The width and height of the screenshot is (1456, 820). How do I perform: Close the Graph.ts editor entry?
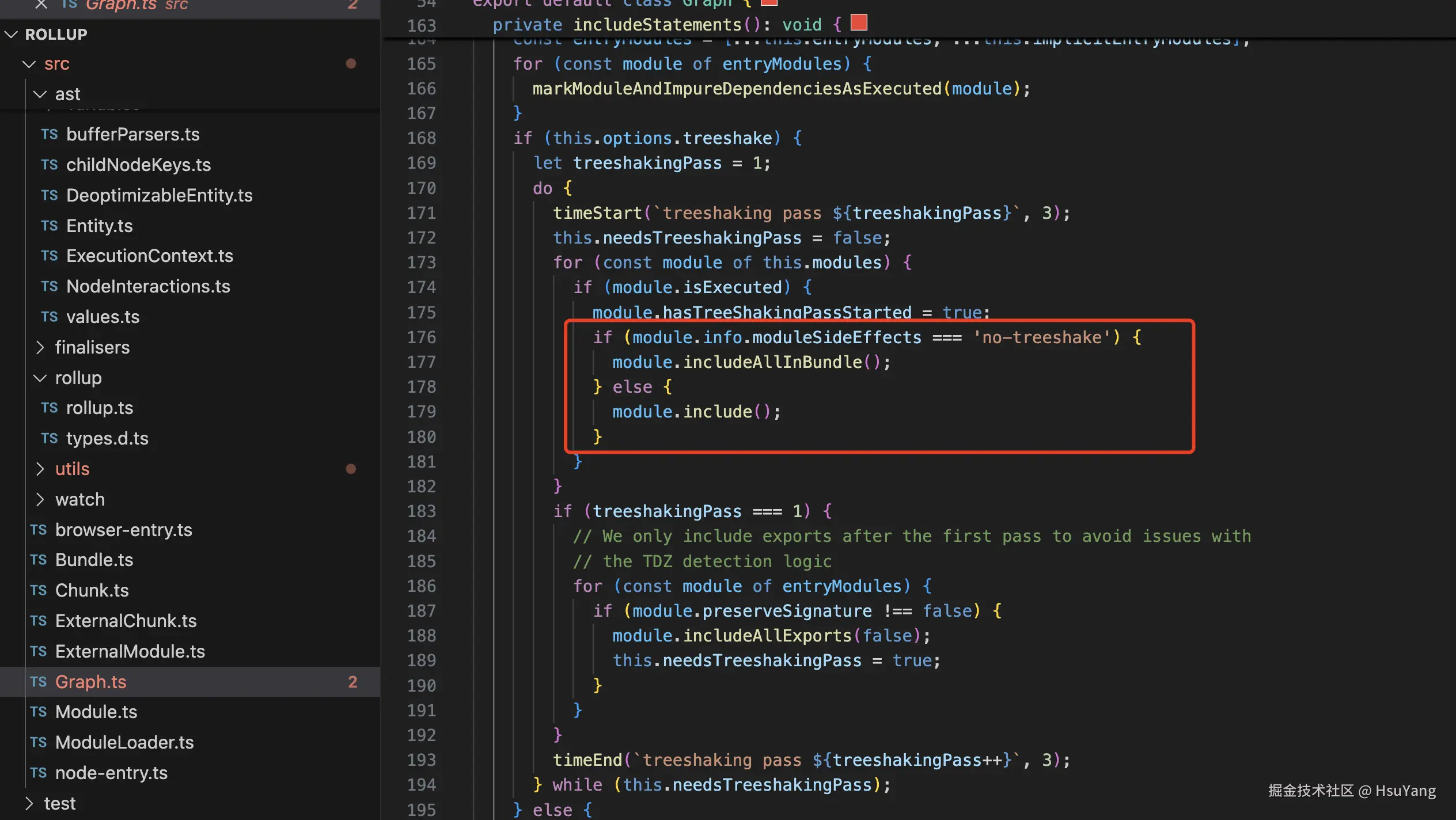(x=41, y=5)
